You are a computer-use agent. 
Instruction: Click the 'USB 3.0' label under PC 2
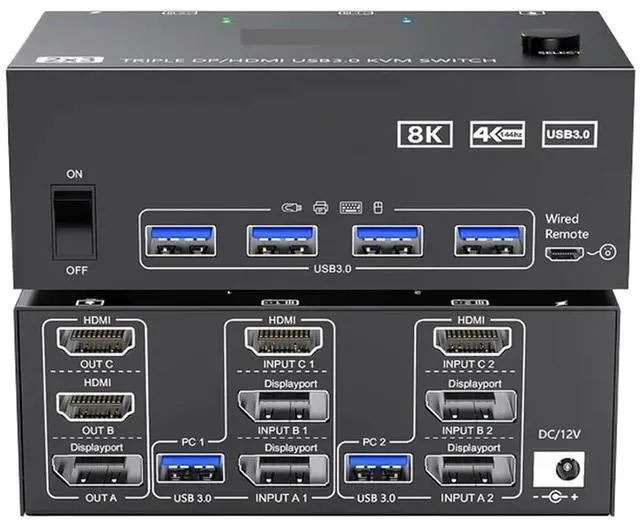(x=376, y=498)
